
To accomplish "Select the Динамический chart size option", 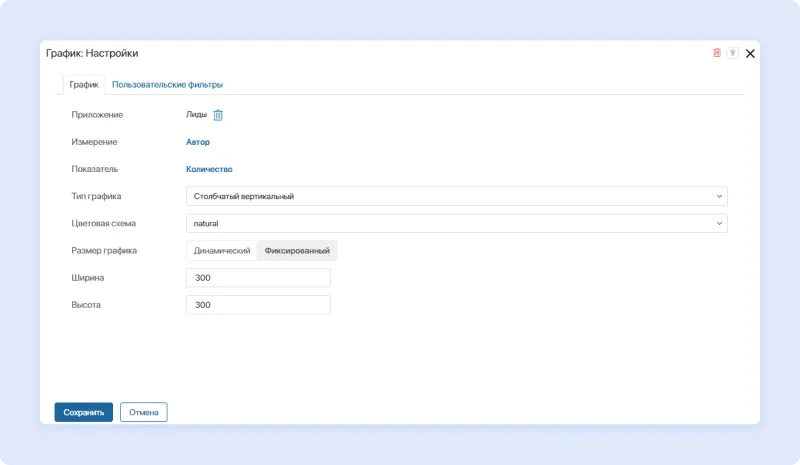I will point(222,251).
